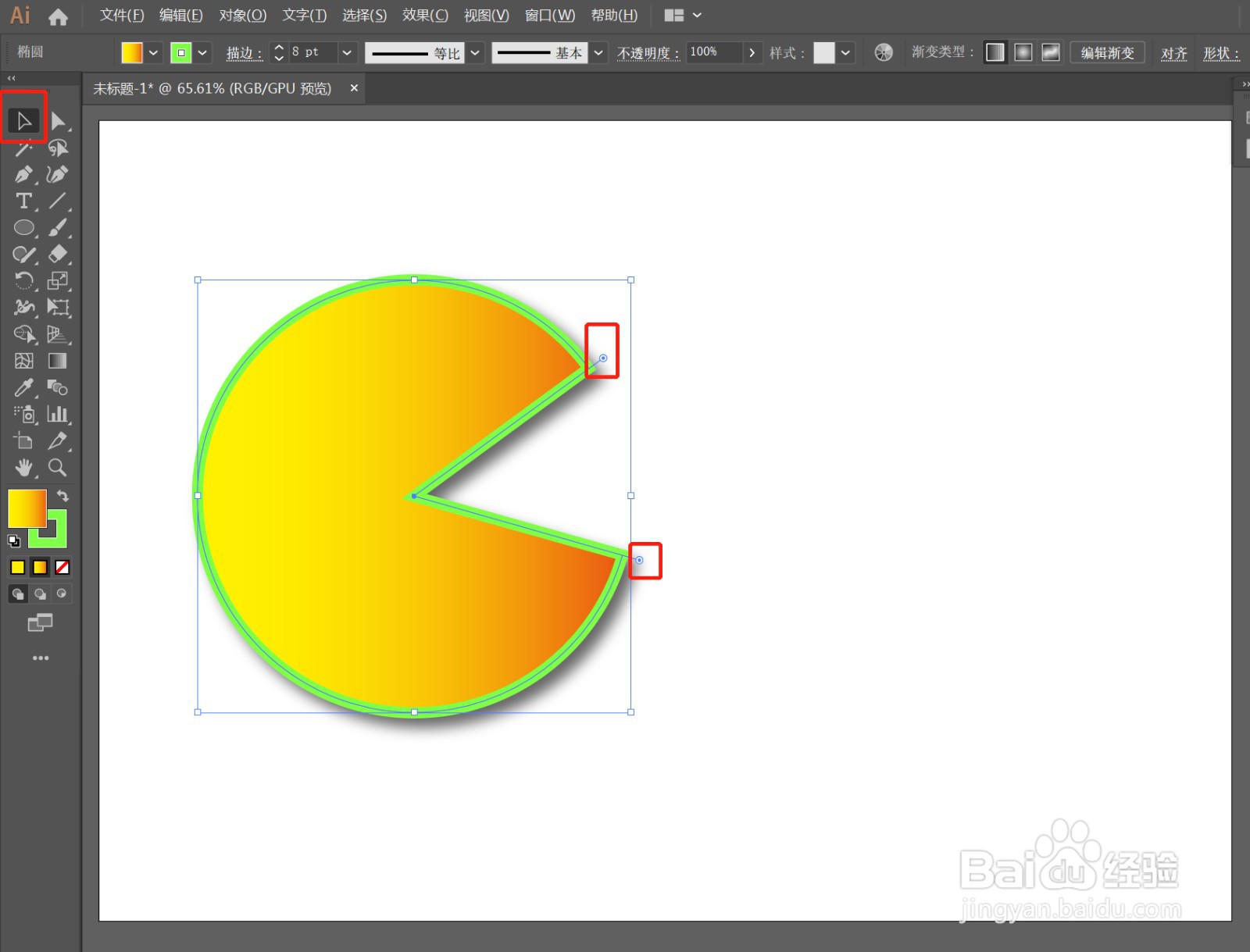This screenshot has width=1250, height=952.
Task: Select the Slice tool
Action: tap(58, 440)
